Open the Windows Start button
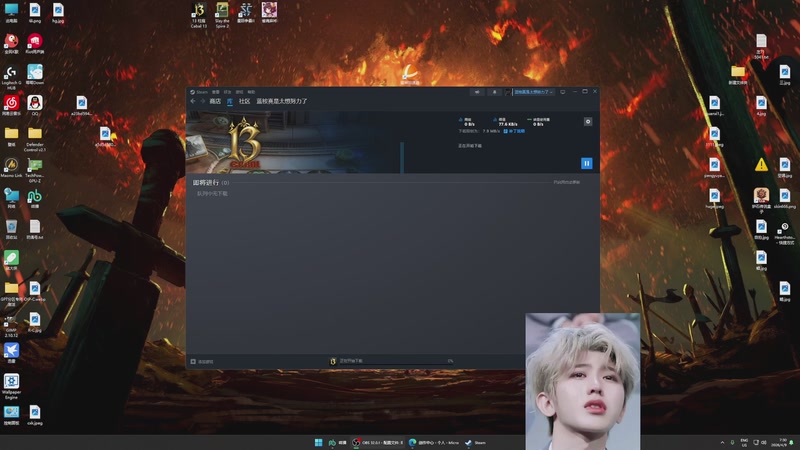This screenshot has height=450, width=800. point(318,442)
